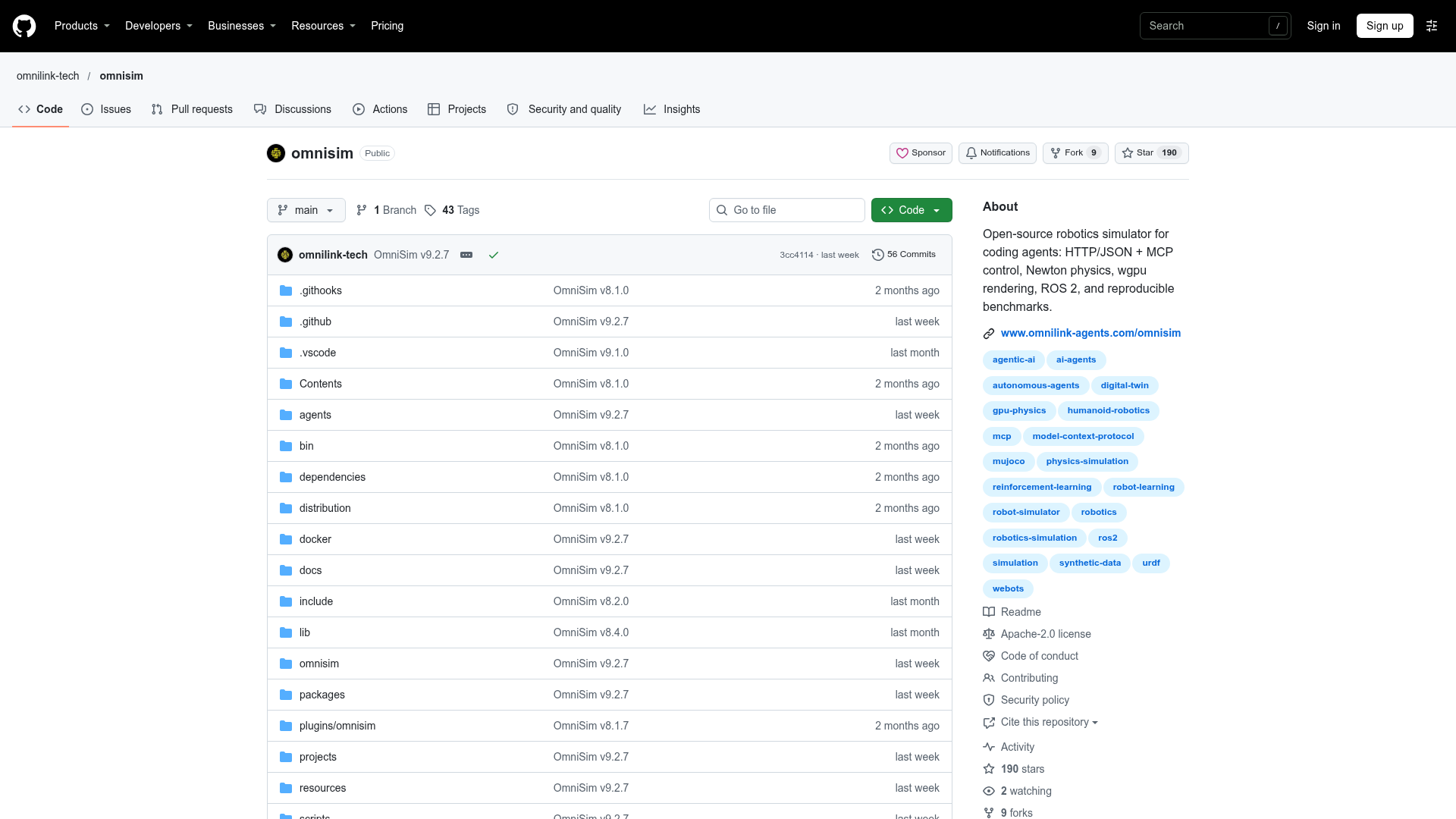The image size is (1456, 819).
Task: Star the omnisim repository
Action: point(1151,153)
